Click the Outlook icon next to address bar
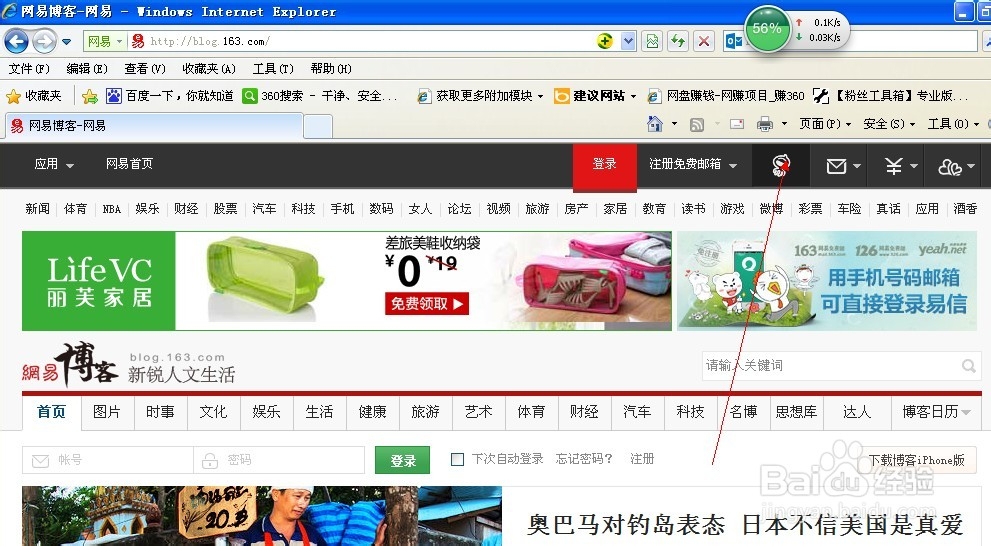Viewport: 991px width, 546px height. (x=734, y=42)
